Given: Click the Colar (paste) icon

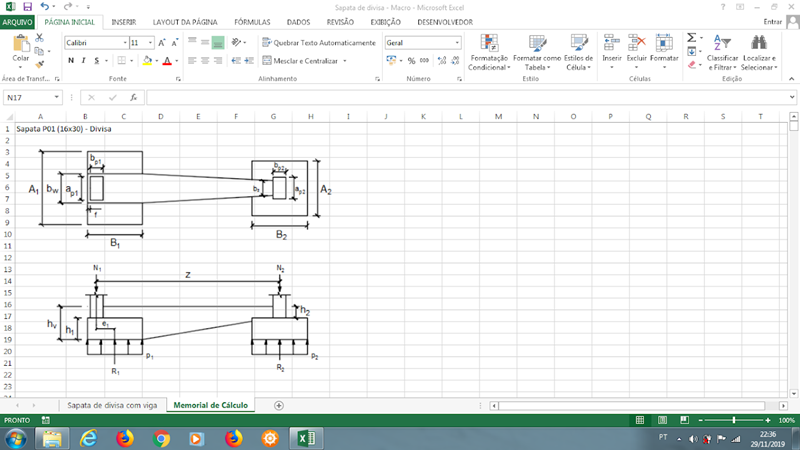Looking at the screenshot, I should [20, 47].
